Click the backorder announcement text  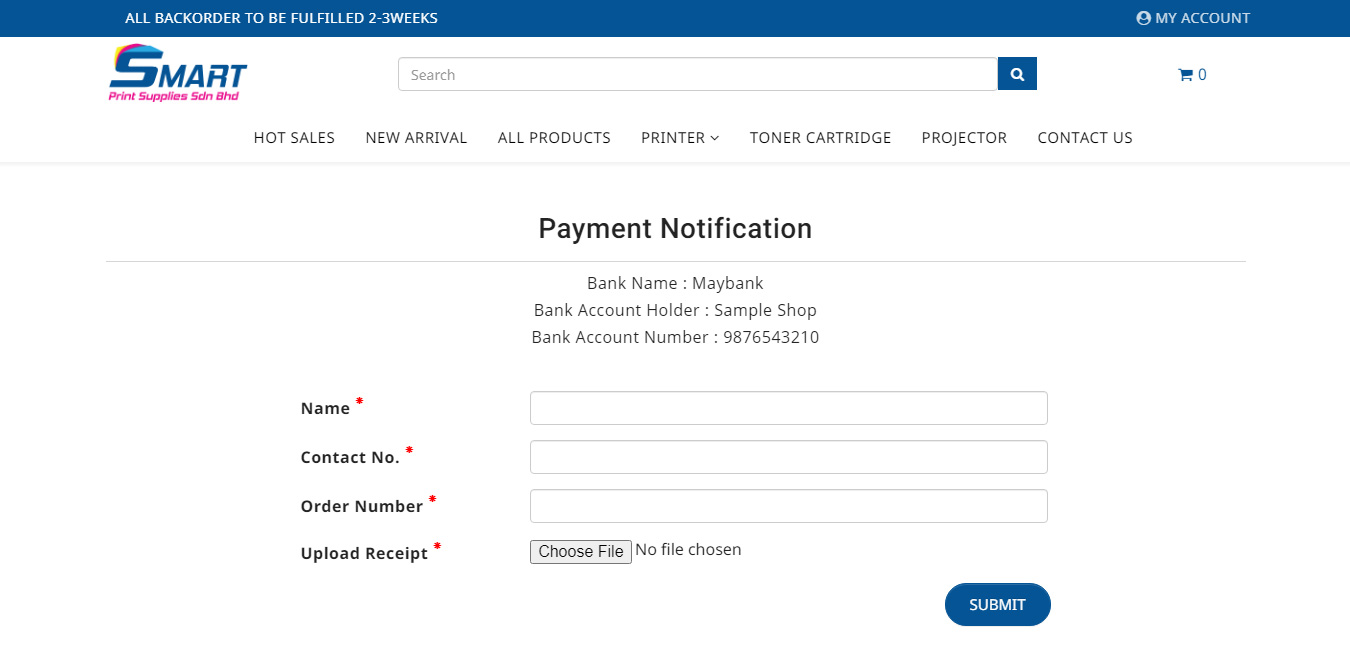[281, 18]
